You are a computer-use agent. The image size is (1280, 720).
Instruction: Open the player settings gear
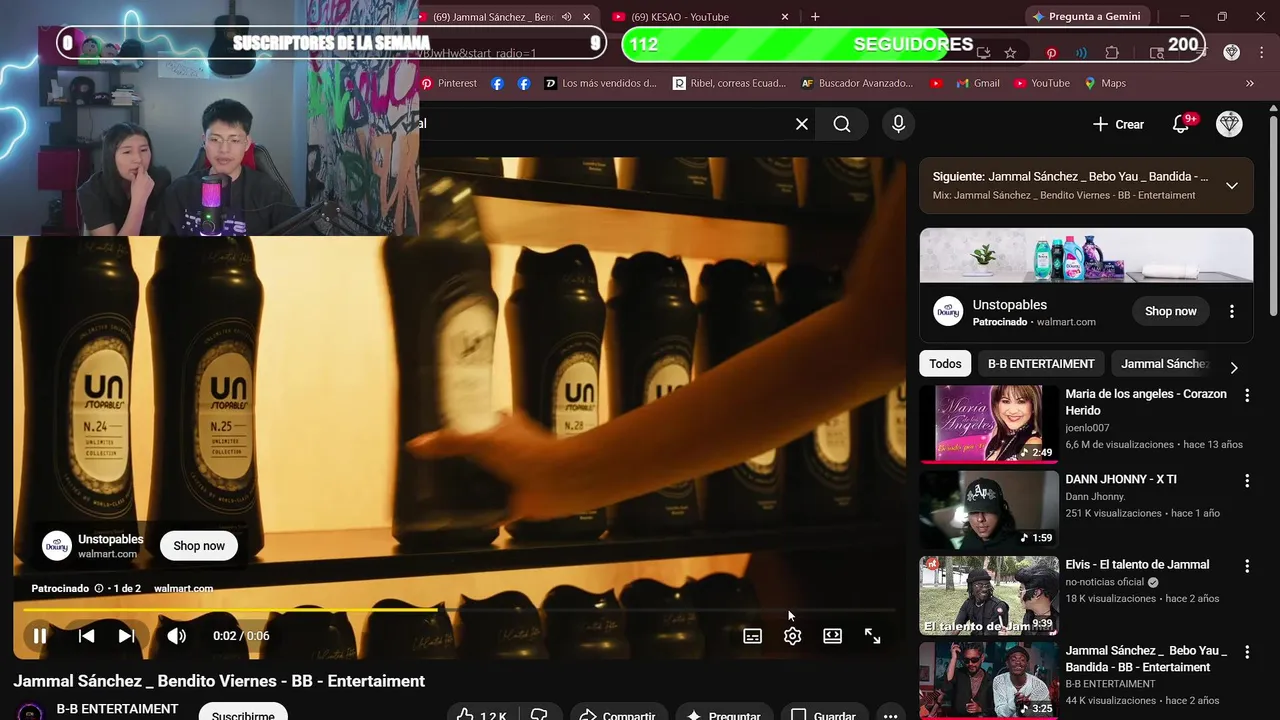pyautogui.click(x=793, y=636)
